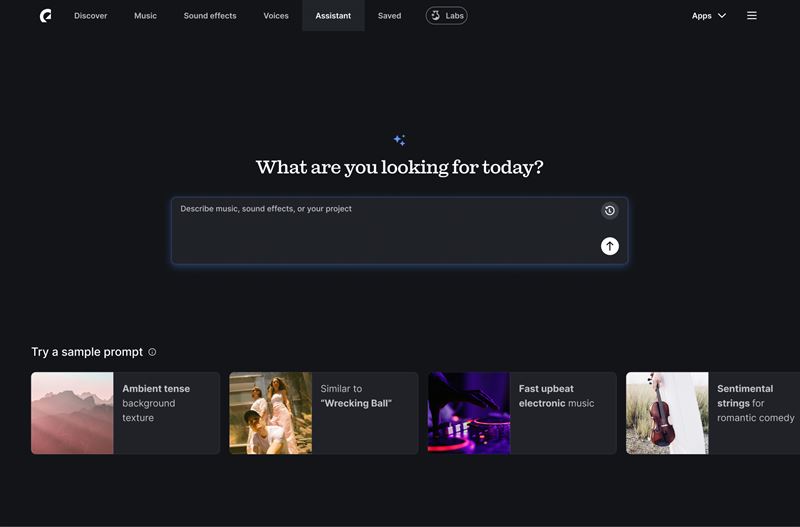This screenshot has height=527, width=800.
Task: Open the Voices tab
Action: pyautogui.click(x=276, y=16)
